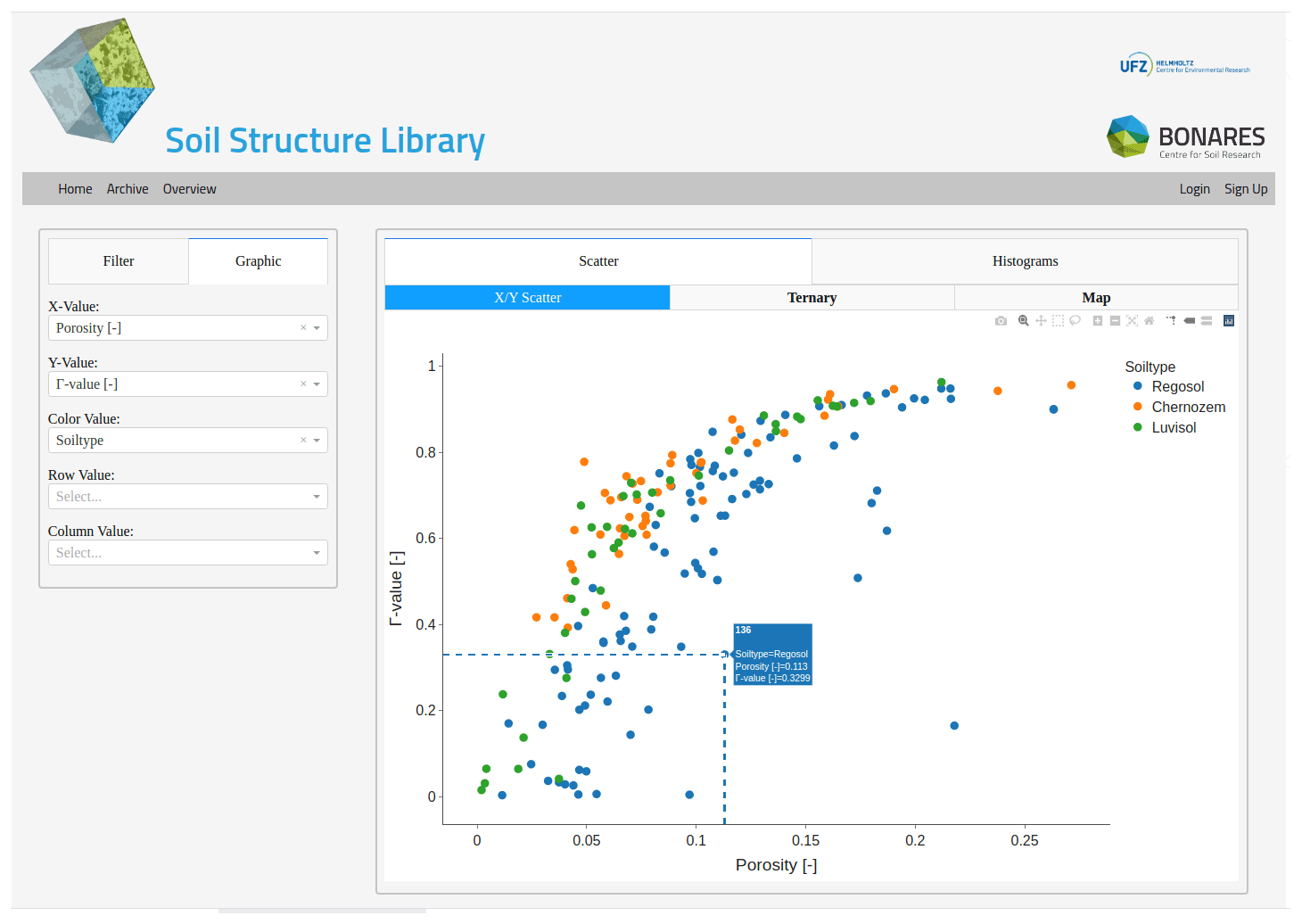Click the Zoom In plus icon
This screenshot has height=924, width=1302.
point(1098,321)
